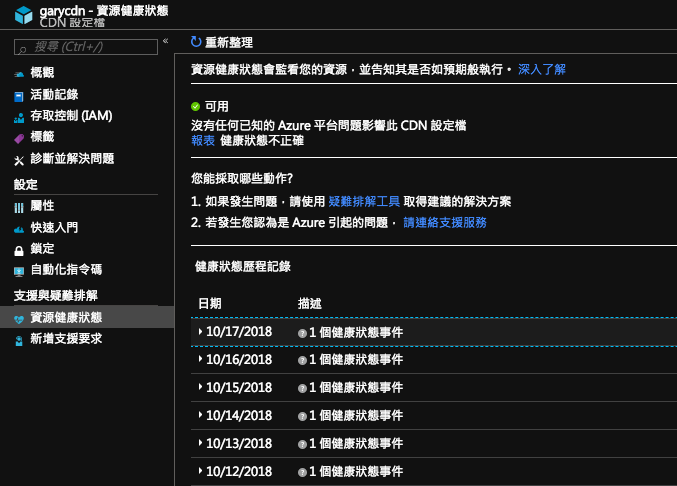
Task: Open the 快速入門 menu item
Action: point(54,227)
